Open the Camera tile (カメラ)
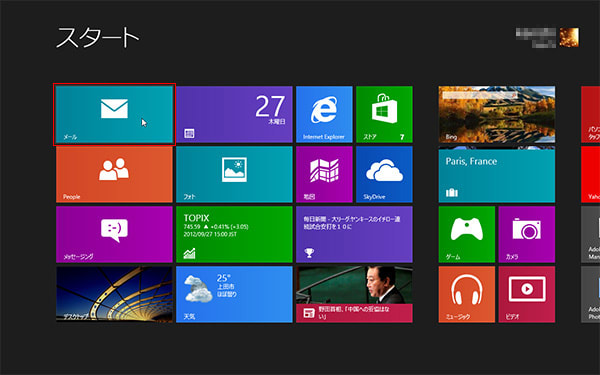Screen dimensions: 600x375 [527, 235]
